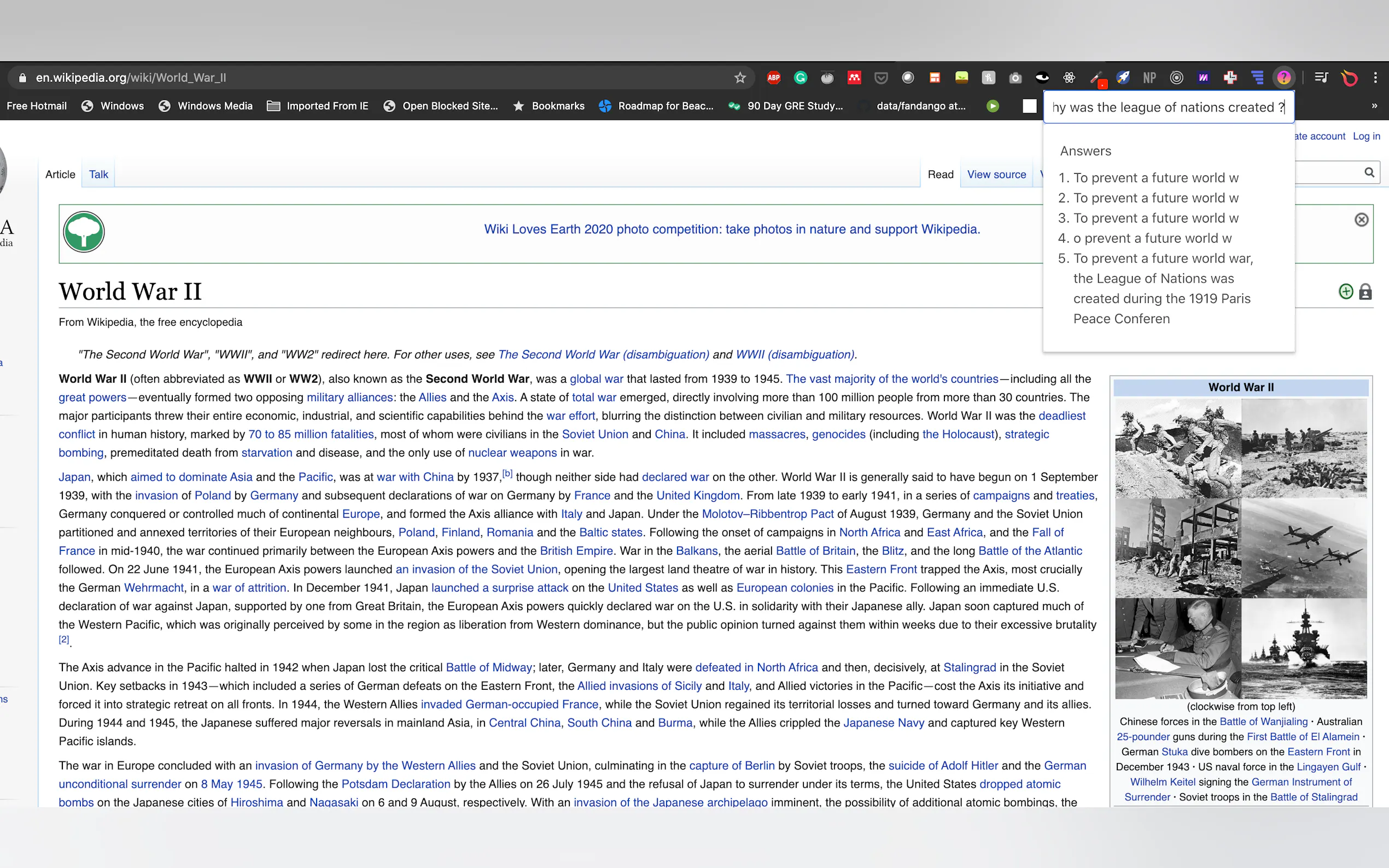Open the blue stacked-lines extension icon
The height and width of the screenshot is (868, 1389).
tap(1258, 78)
